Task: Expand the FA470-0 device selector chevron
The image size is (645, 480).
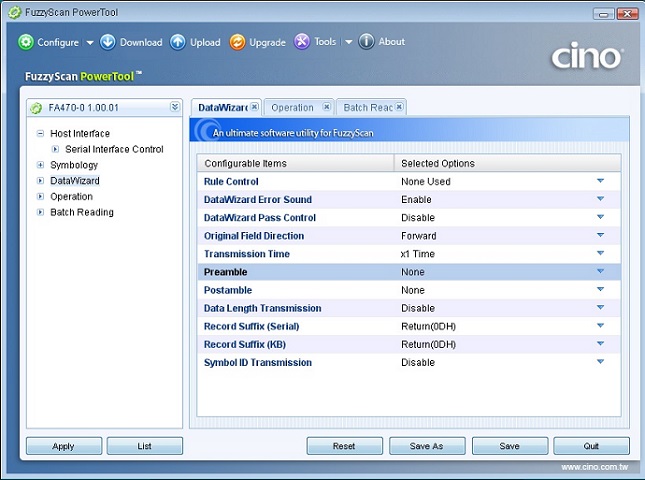Action: pyautogui.click(x=175, y=107)
